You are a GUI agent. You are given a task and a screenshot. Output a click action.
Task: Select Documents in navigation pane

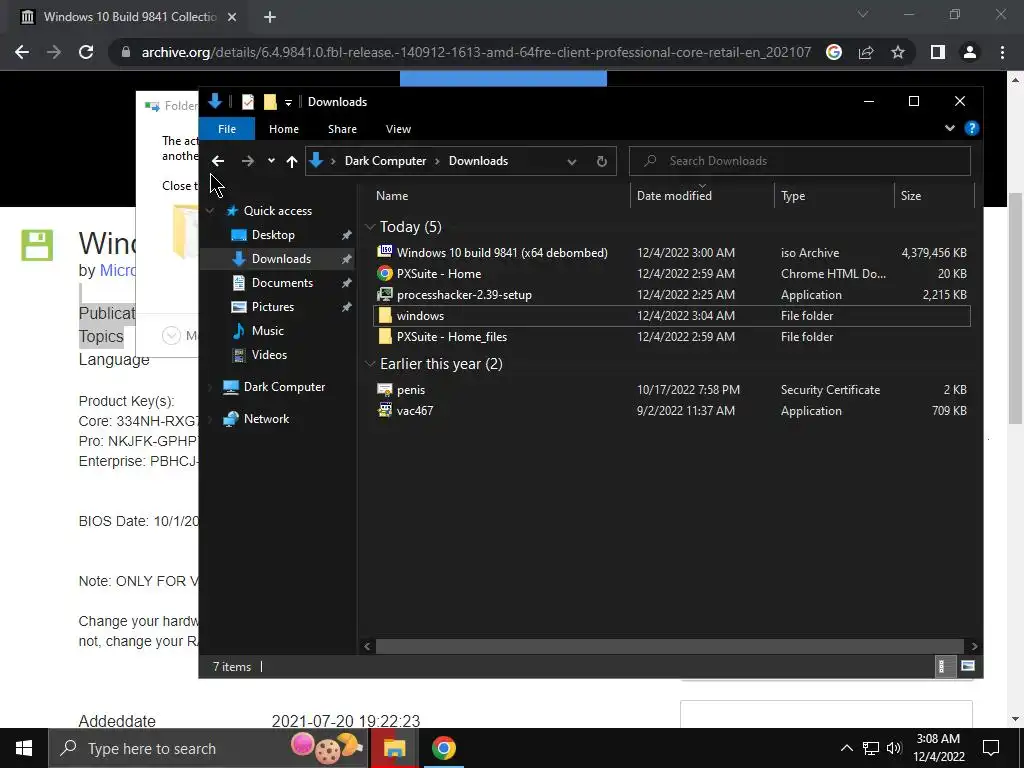pyautogui.click(x=282, y=283)
